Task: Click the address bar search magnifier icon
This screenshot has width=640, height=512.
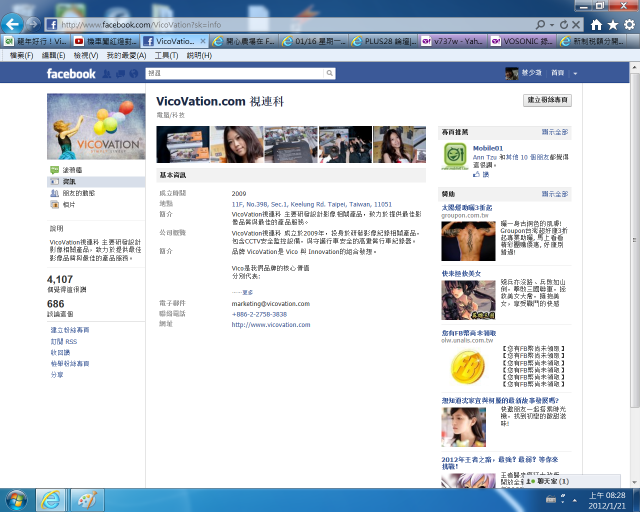Action: (540, 25)
